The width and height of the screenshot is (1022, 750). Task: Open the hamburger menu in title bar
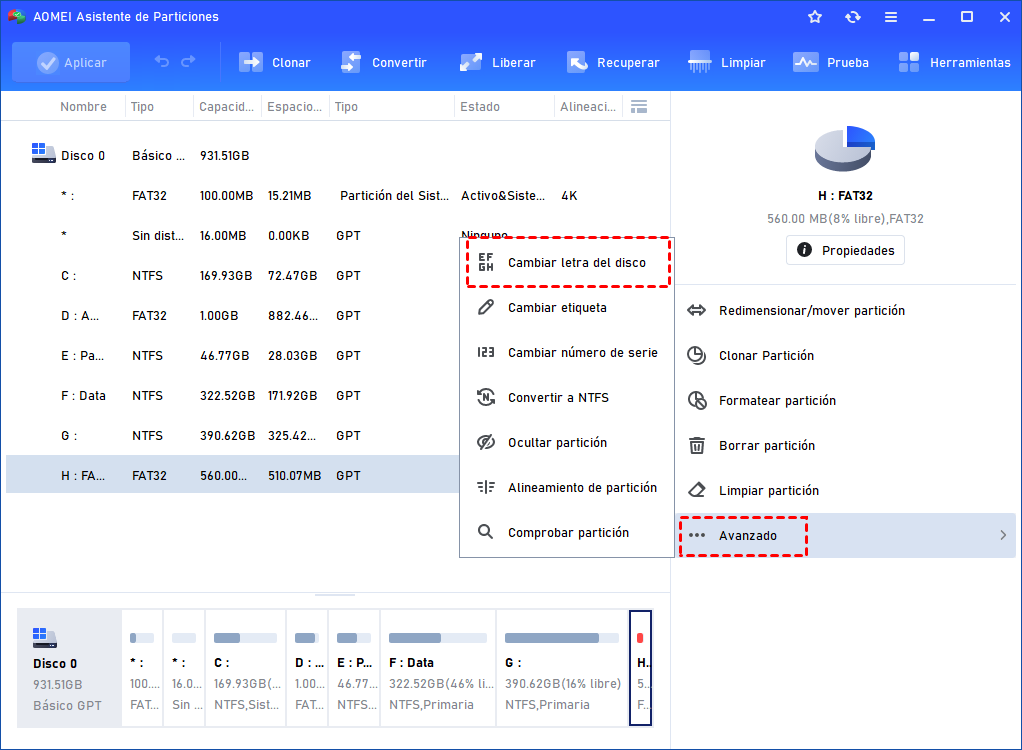889,16
